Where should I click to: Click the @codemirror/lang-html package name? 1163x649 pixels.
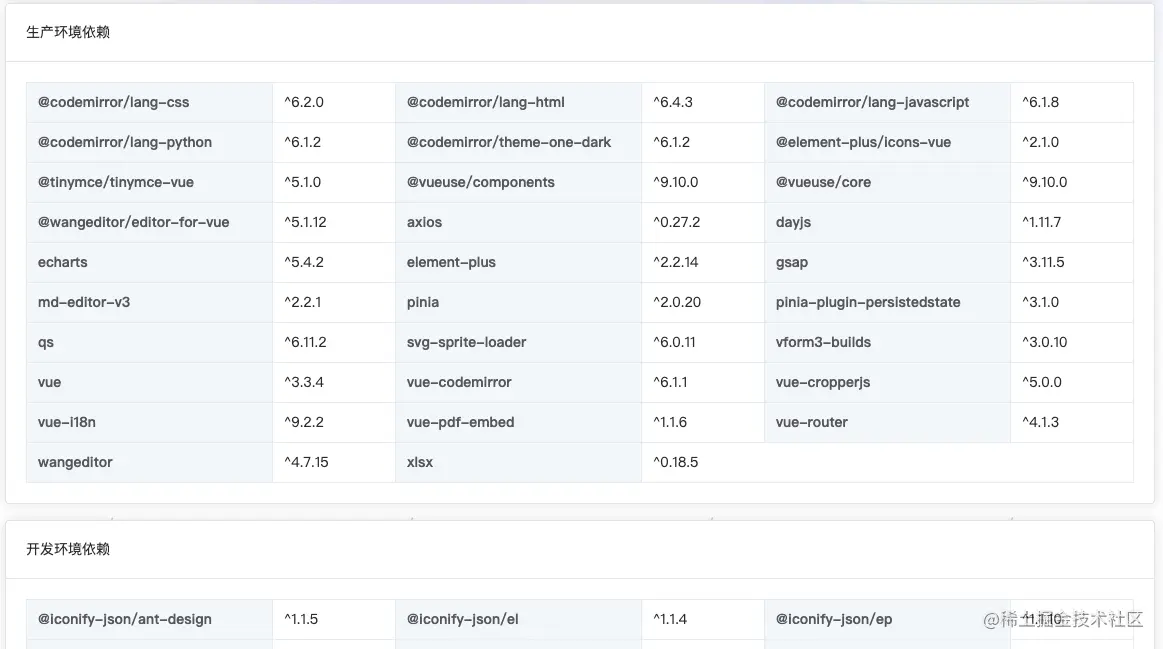(x=485, y=102)
